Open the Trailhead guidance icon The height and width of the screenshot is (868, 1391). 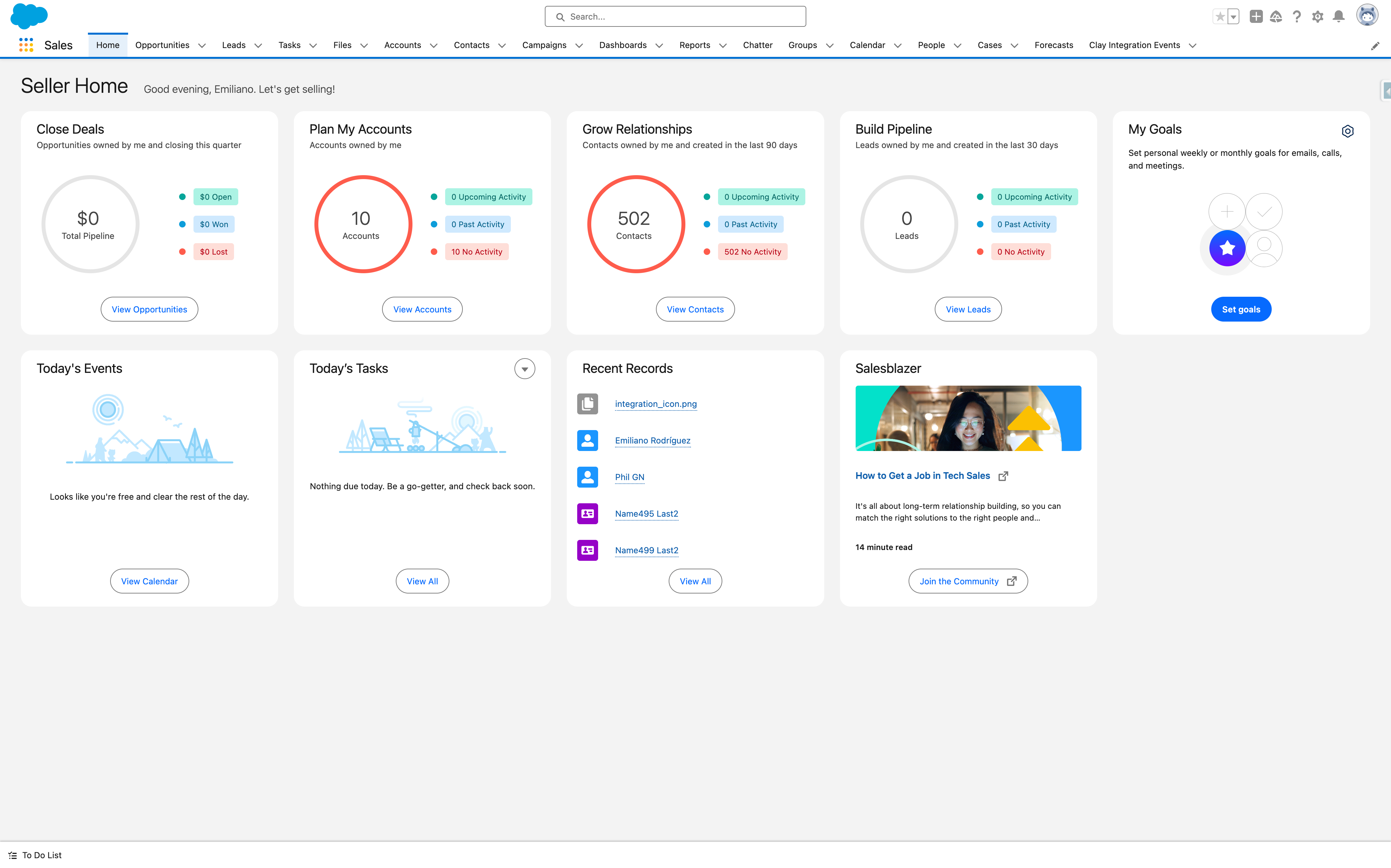coord(1276,17)
